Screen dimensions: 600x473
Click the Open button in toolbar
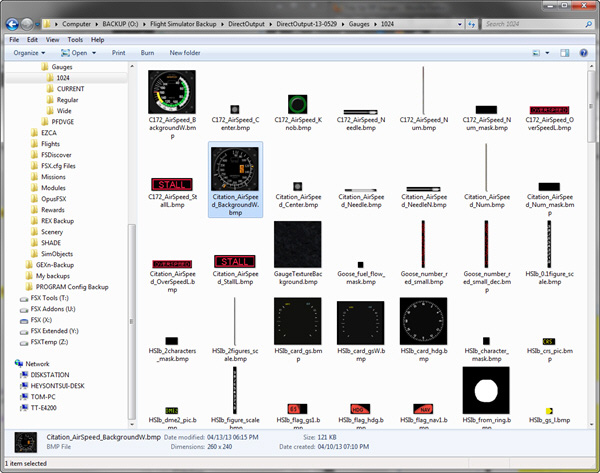point(74,53)
